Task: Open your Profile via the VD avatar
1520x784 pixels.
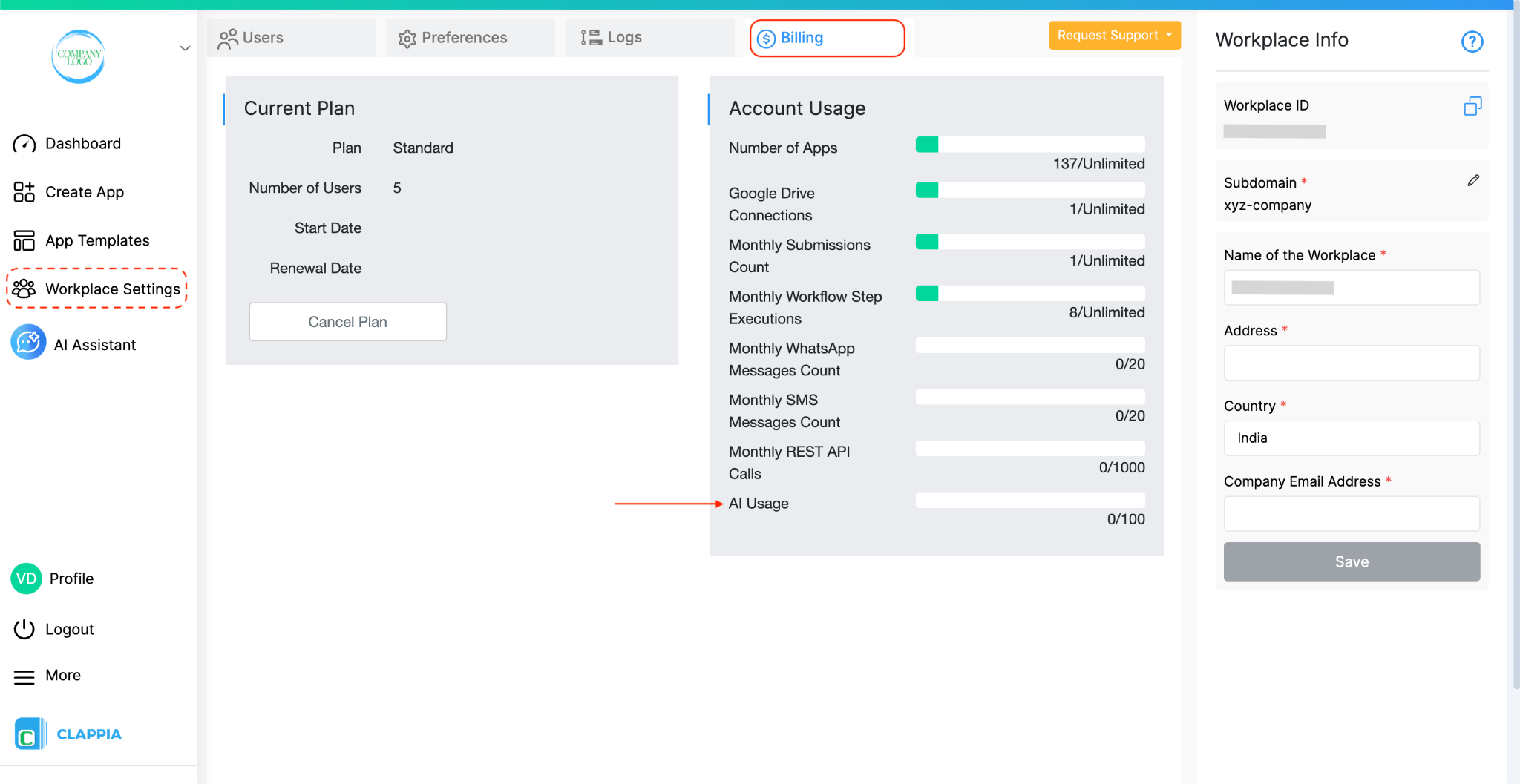Action: pyautogui.click(x=25, y=578)
